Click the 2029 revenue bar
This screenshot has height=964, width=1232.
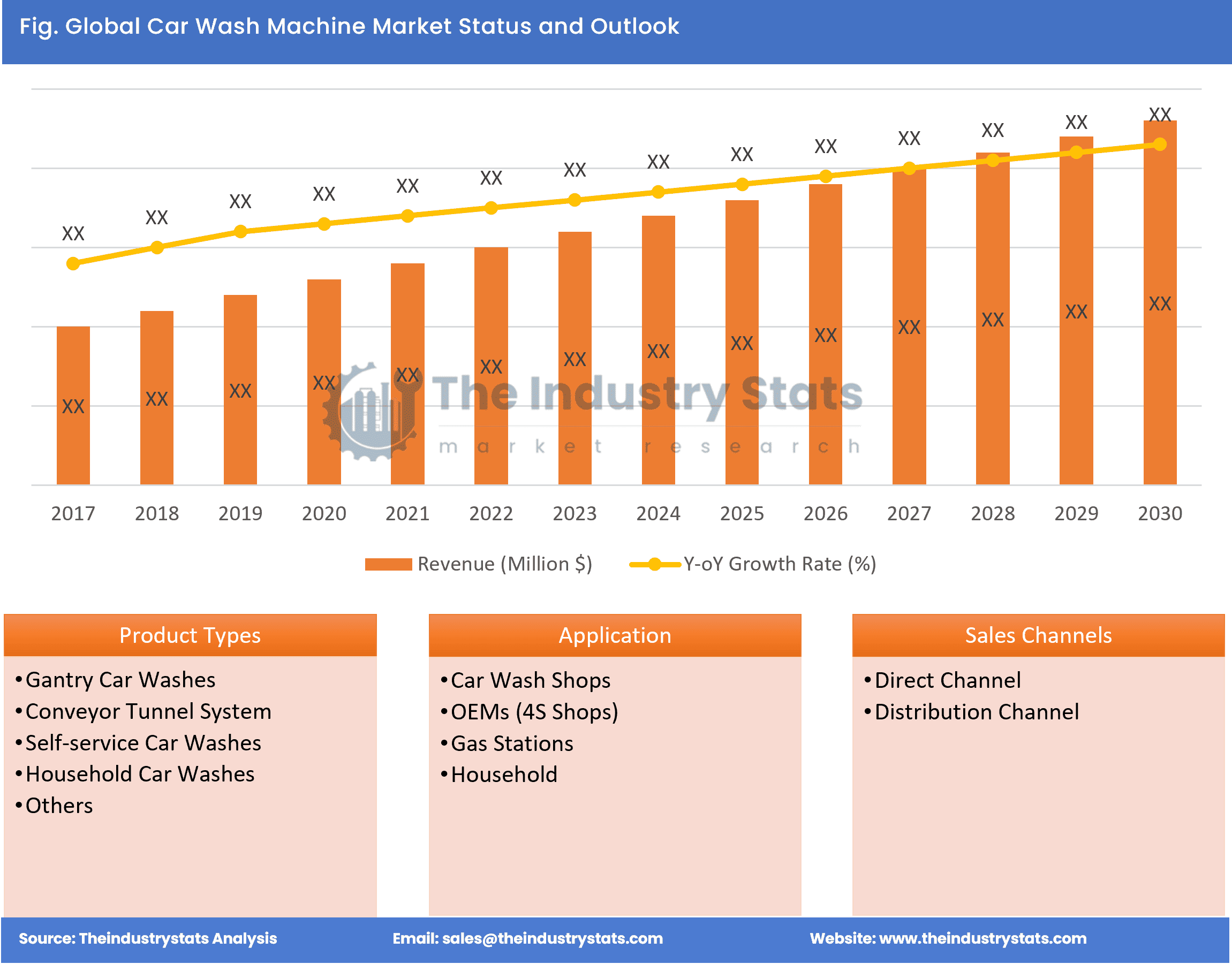(1076, 310)
